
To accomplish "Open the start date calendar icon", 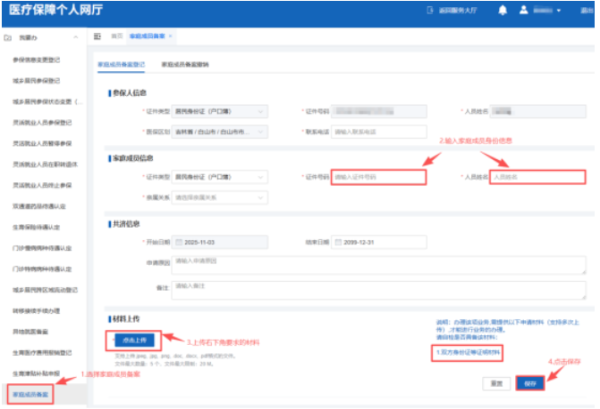I will pyautogui.click(x=179, y=242).
